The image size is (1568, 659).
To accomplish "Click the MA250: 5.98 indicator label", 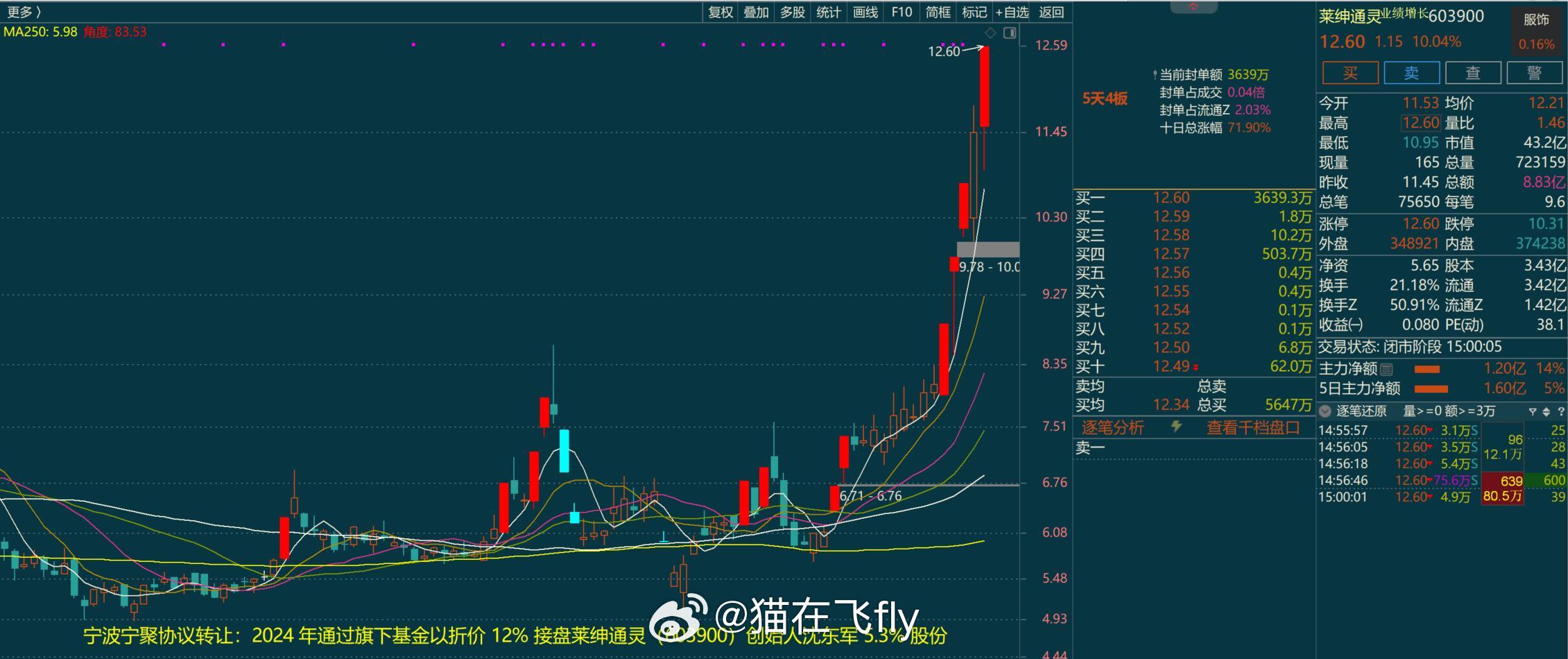I will 40,32.
